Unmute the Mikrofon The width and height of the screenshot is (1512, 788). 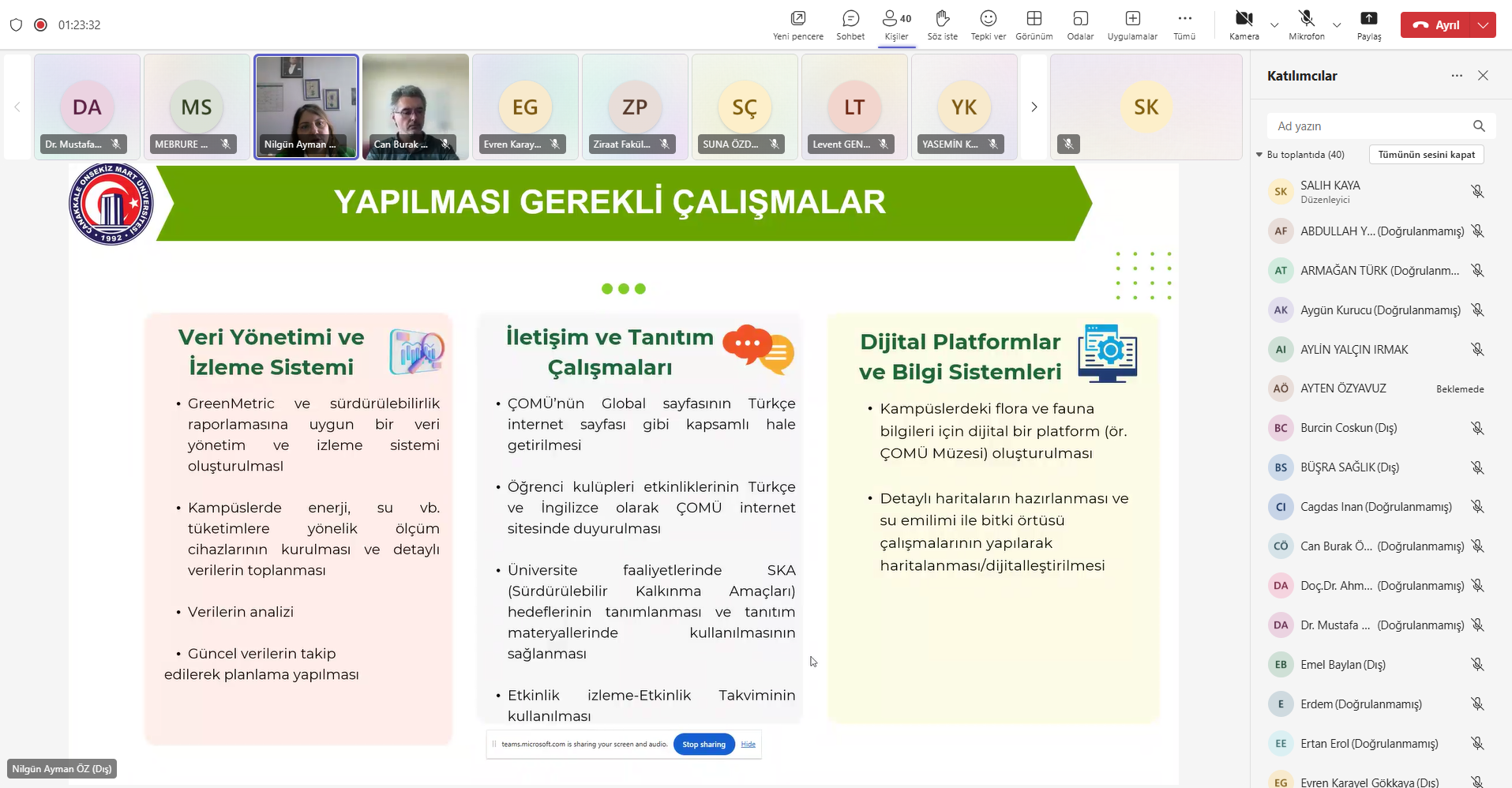(x=1306, y=24)
